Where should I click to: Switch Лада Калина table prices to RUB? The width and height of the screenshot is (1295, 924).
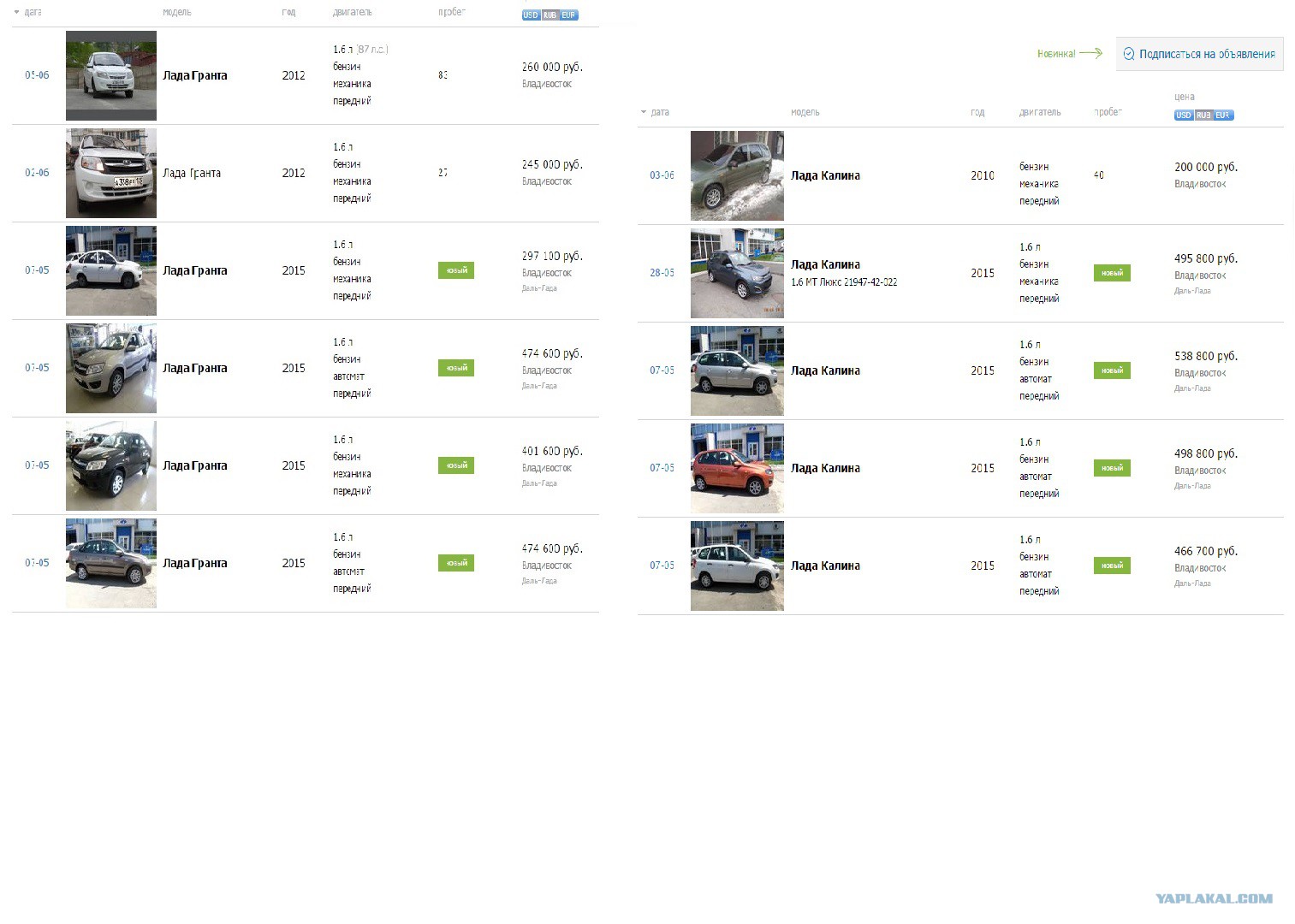(x=1203, y=115)
